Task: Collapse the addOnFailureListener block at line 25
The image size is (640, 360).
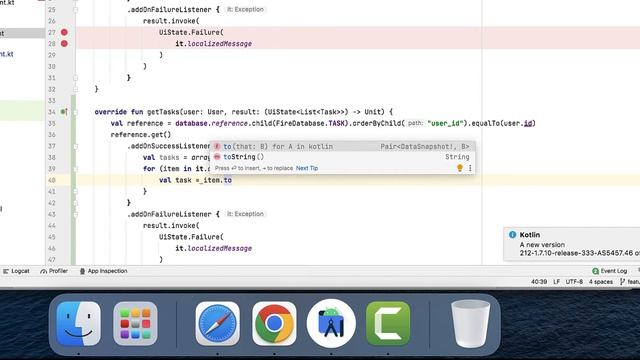Action: pos(76,9)
